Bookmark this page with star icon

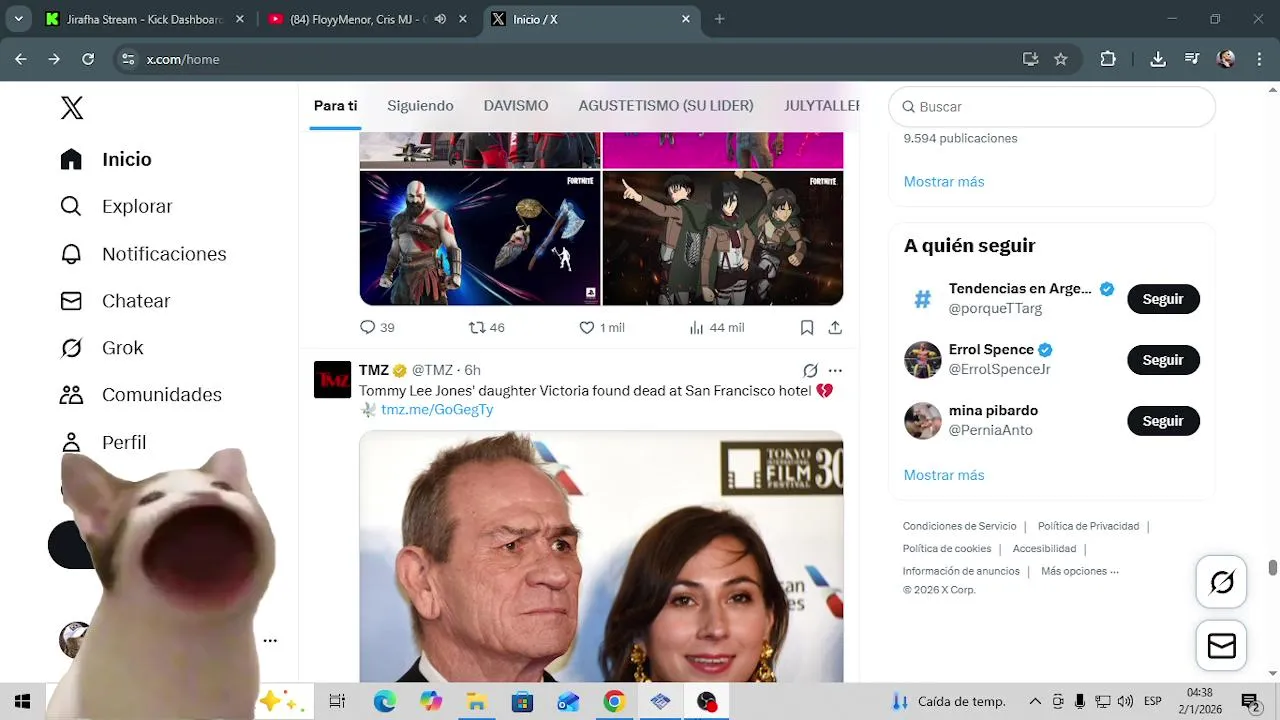point(1061,59)
